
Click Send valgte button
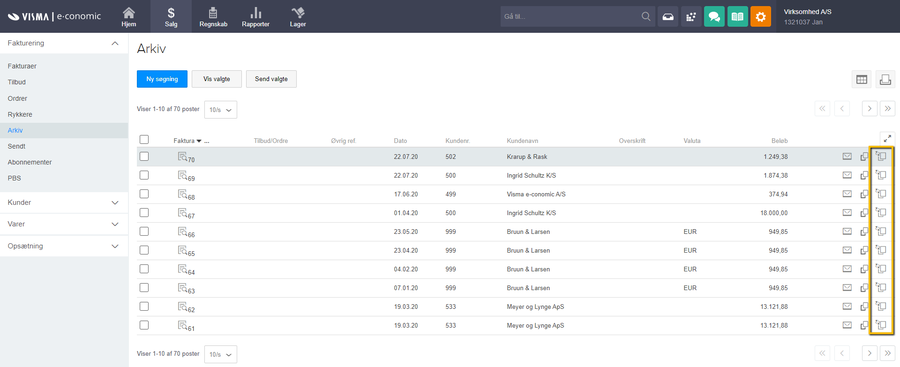pos(271,79)
